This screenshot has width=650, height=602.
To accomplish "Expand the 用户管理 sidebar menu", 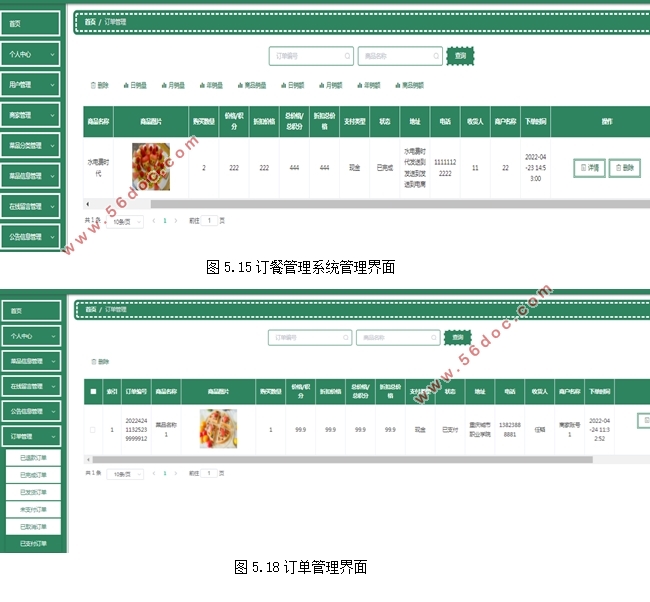I will [x=30, y=85].
